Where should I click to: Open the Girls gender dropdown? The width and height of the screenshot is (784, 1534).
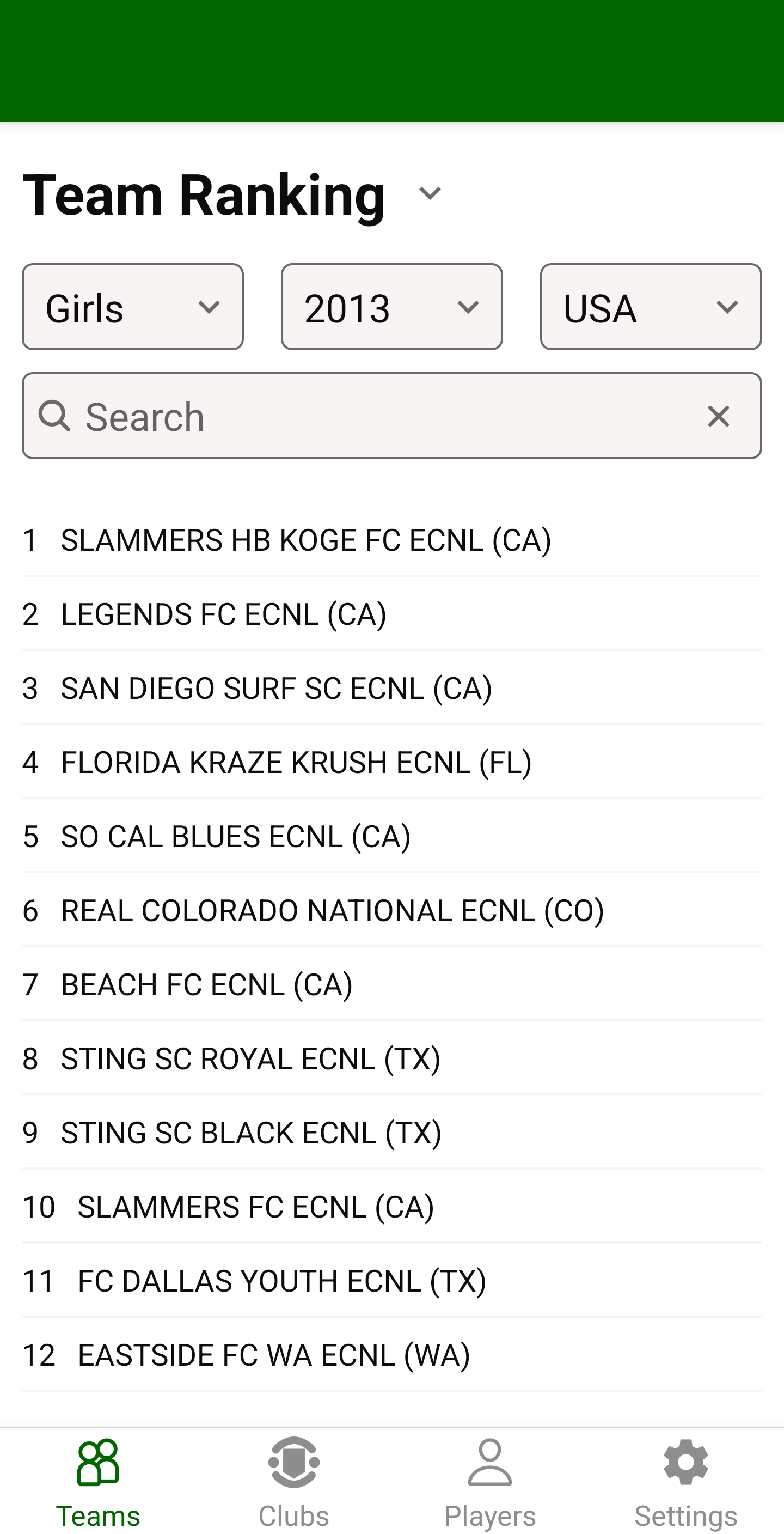(x=133, y=307)
